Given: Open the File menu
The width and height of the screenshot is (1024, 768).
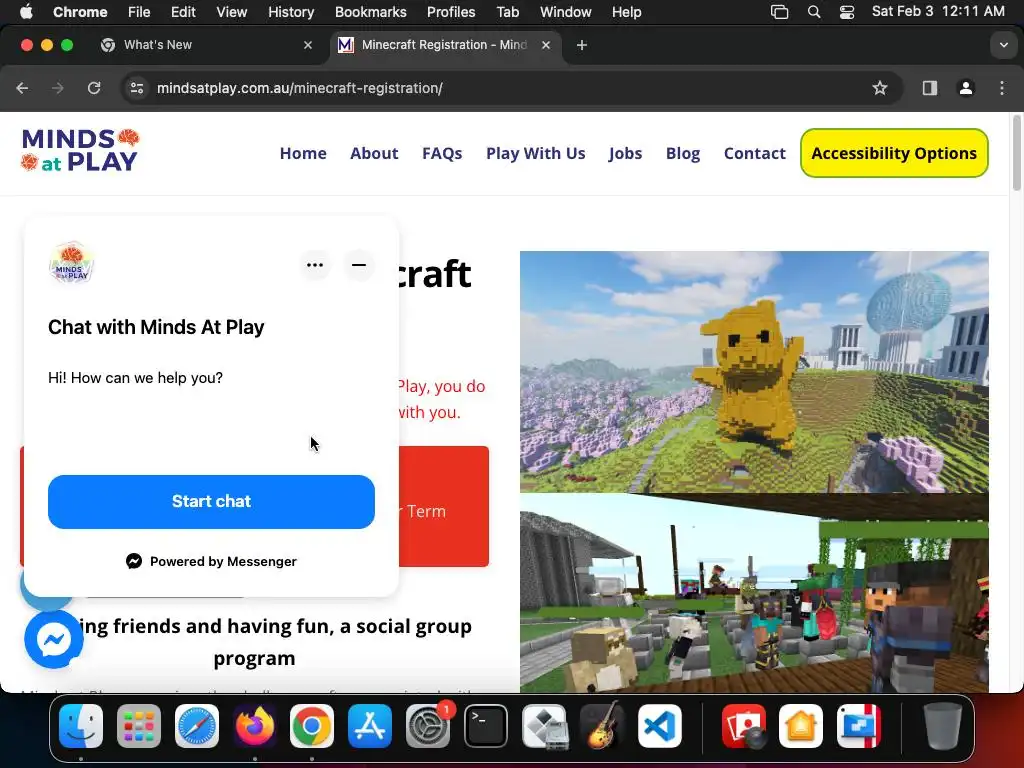Looking at the screenshot, I should (x=139, y=12).
